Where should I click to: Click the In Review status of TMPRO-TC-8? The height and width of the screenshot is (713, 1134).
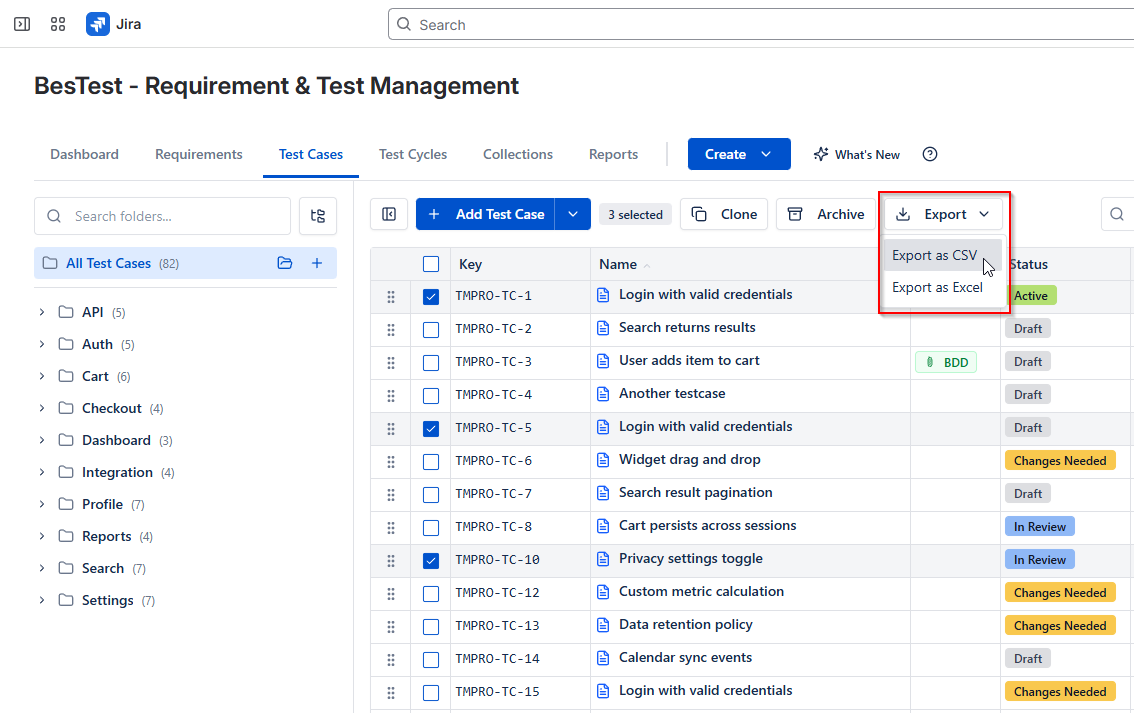(1039, 526)
